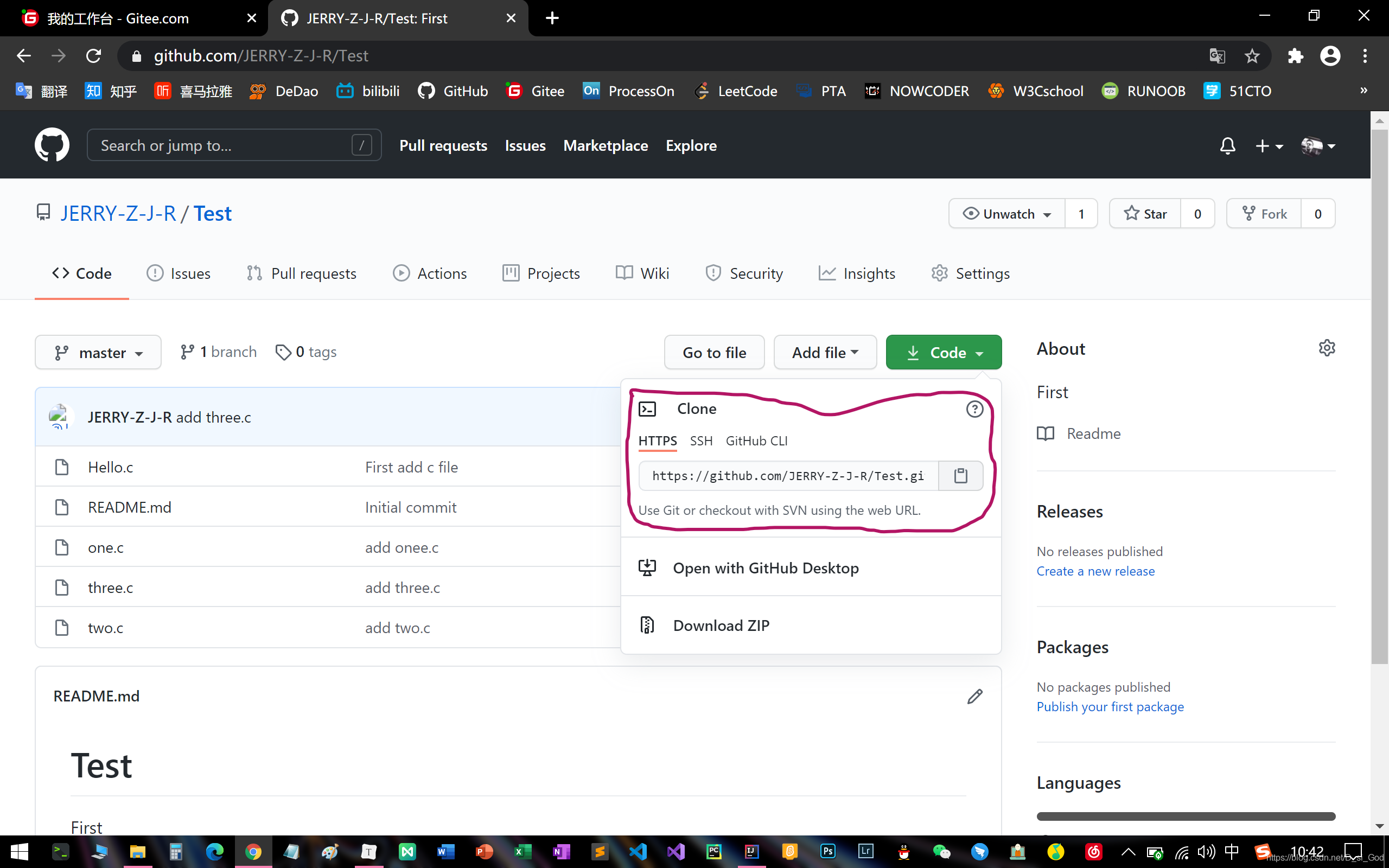Expand the master branch dropdown
Screen dimensions: 1389x868
[x=98, y=352]
